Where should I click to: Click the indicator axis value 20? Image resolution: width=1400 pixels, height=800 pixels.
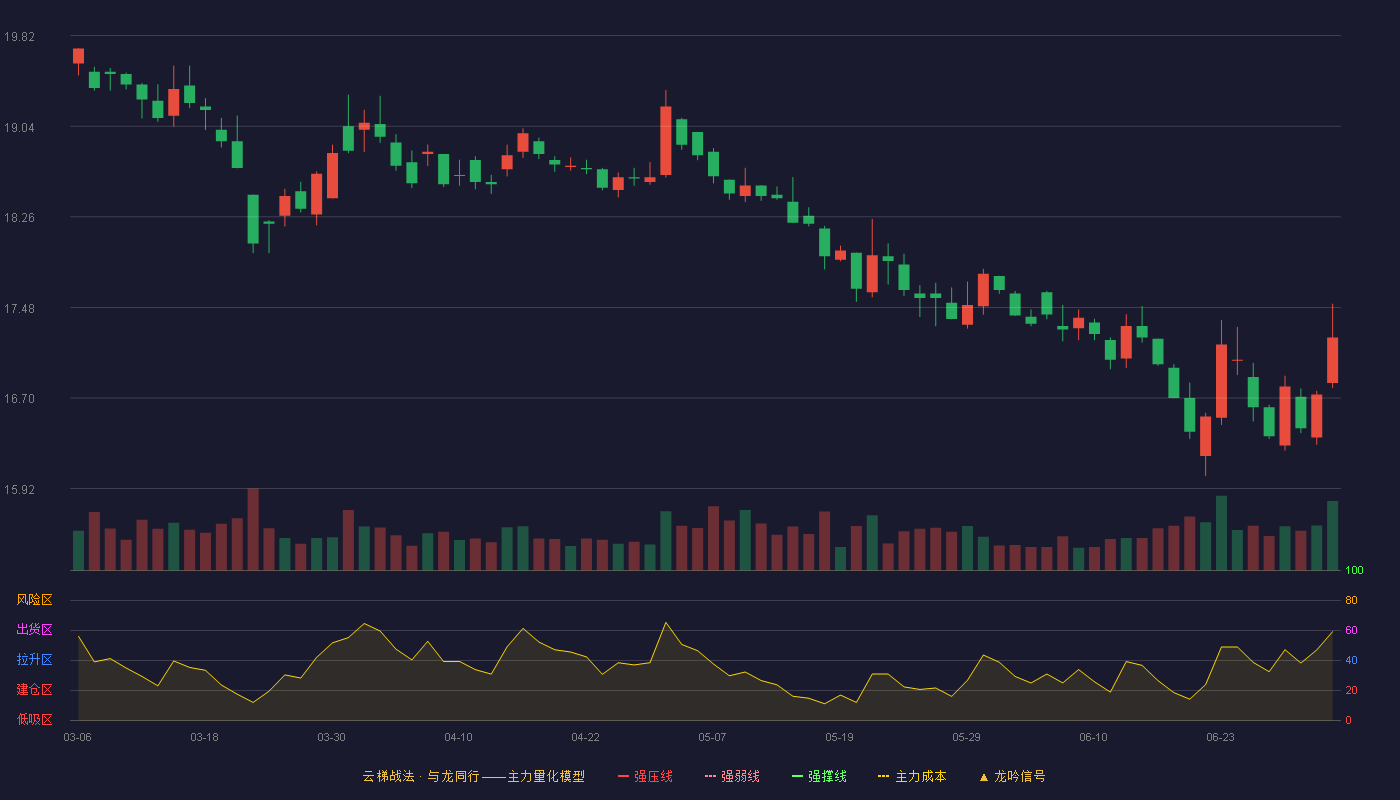tap(1351, 690)
